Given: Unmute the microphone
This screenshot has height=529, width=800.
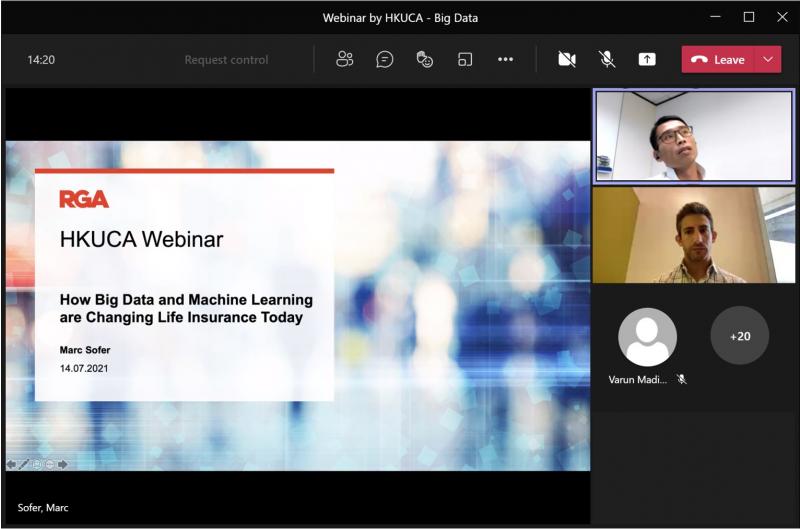Looking at the screenshot, I should pos(607,59).
